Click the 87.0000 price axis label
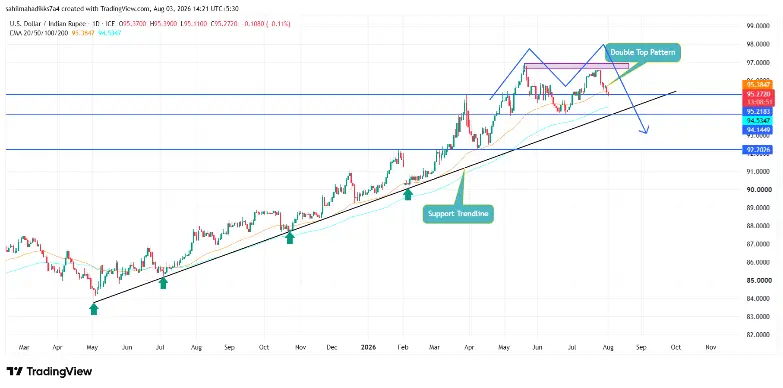Viewport: 783px width, 388px height. click(x=759, y=244)
